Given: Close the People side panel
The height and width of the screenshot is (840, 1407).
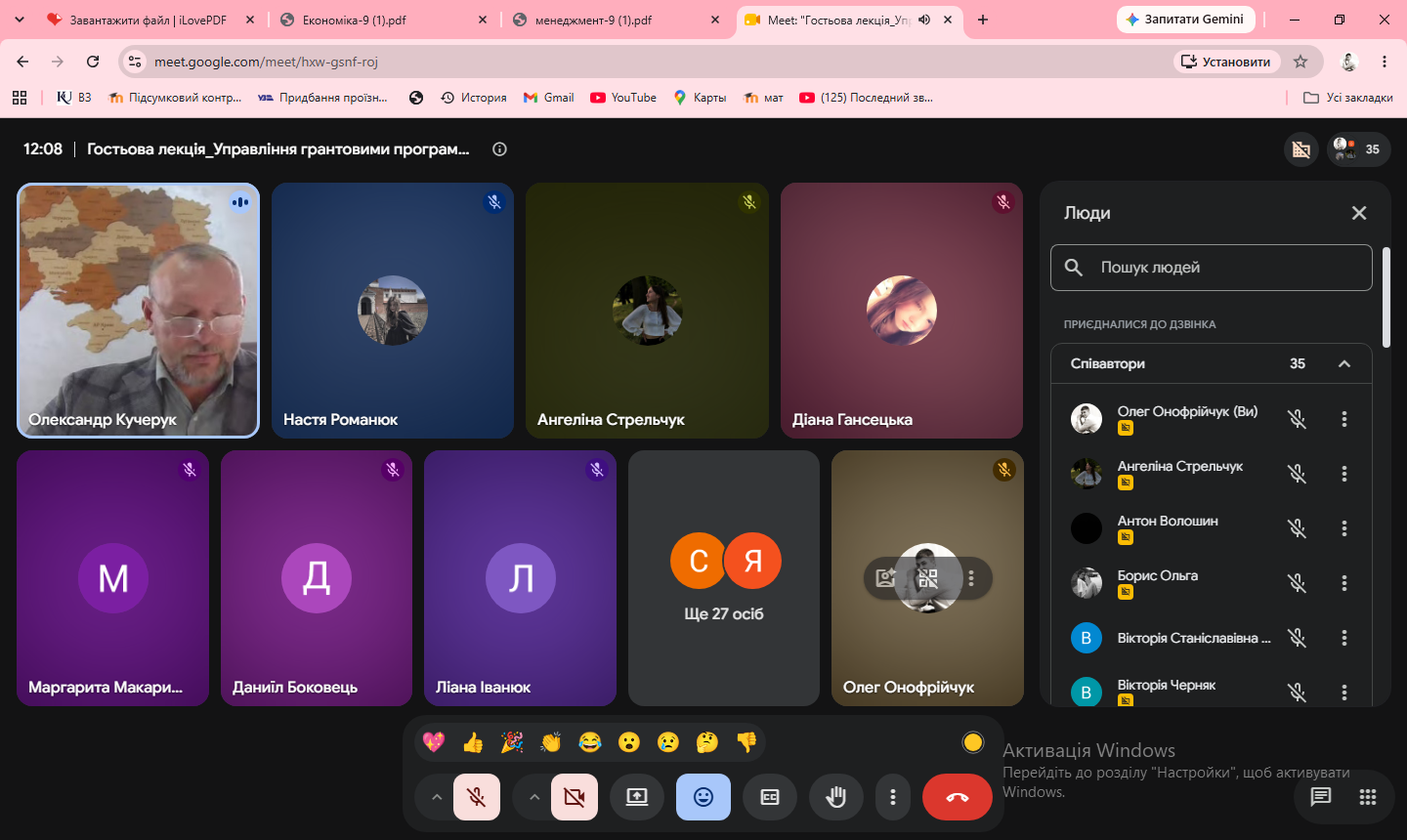Looking at the screenshot, I should [x=1359, y=213].
